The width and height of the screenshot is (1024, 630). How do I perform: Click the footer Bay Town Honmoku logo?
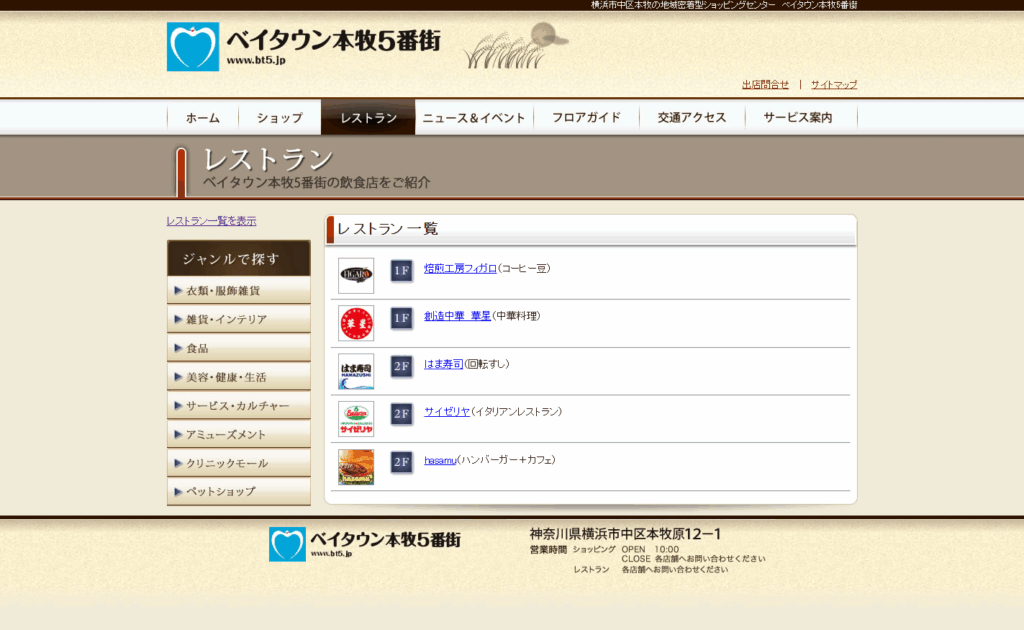click(x=365, y=544)
